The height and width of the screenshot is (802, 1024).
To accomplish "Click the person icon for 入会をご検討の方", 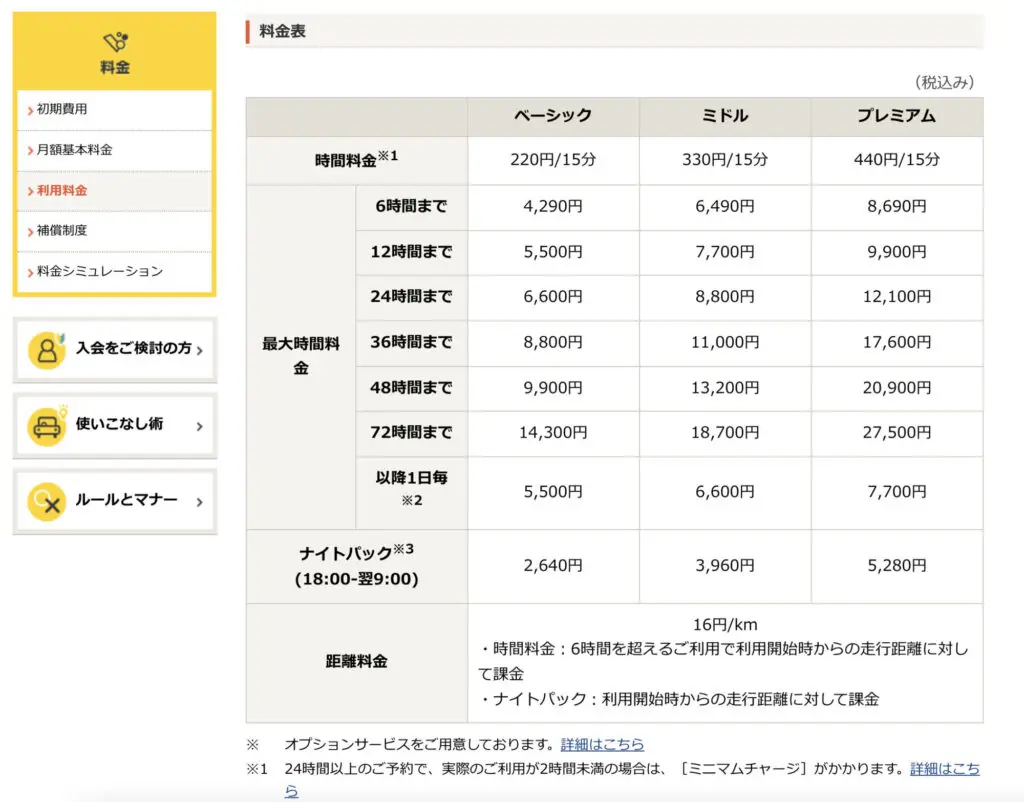I will coord(46,349).
